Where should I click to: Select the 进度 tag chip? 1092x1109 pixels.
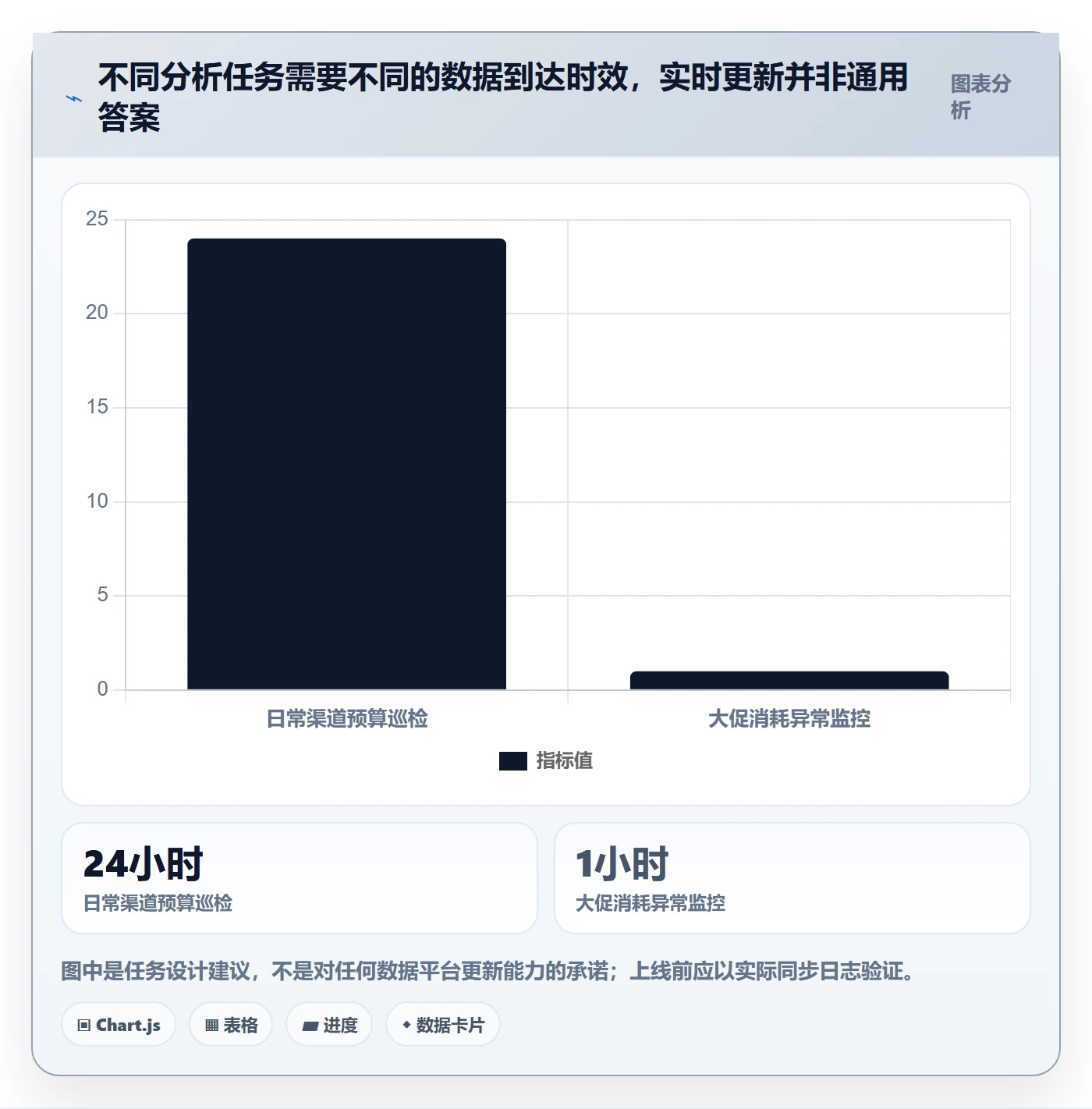click(x=329, y=1025)
